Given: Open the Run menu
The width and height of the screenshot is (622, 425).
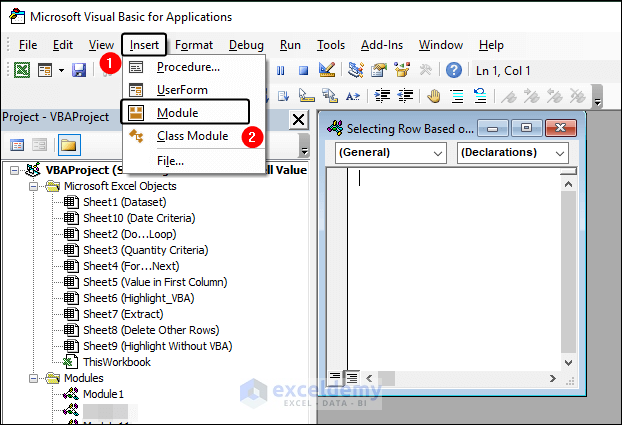Looking at the screenshot, I should pyautogui.click(x=290, y=45).
